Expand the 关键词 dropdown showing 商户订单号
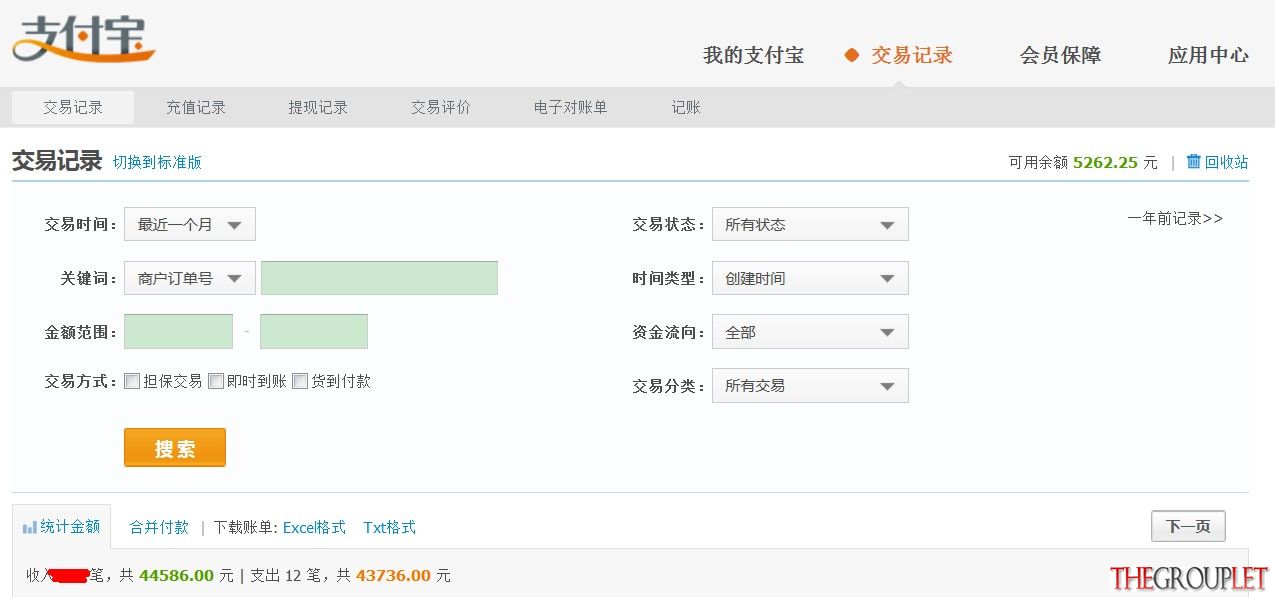 tap(190, 278)
